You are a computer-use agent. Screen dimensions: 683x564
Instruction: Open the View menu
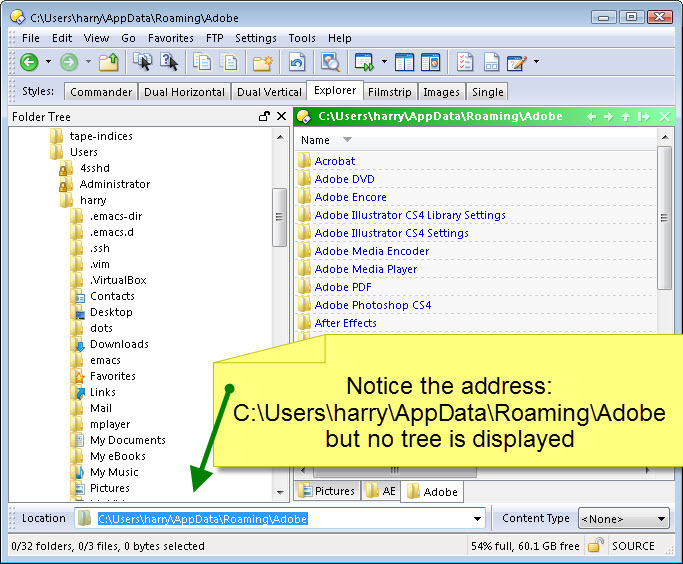coord(96,38)
